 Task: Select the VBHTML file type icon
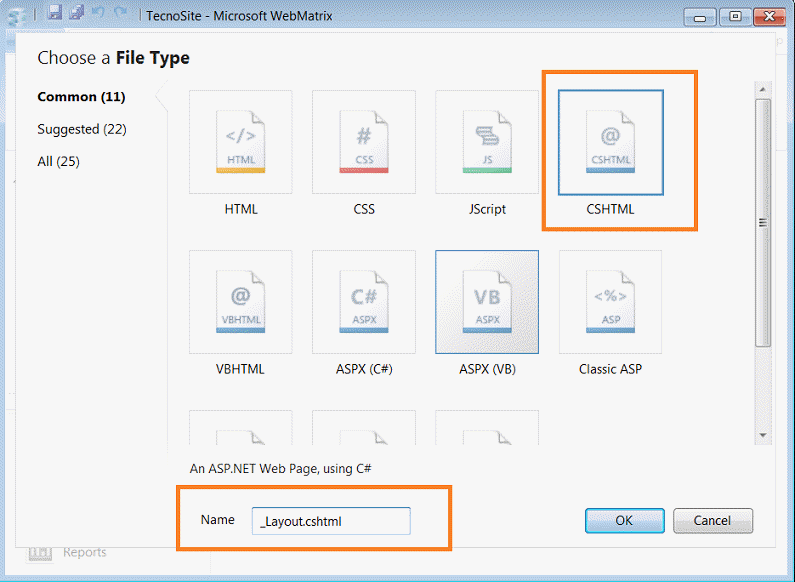[x=240, y=302]
